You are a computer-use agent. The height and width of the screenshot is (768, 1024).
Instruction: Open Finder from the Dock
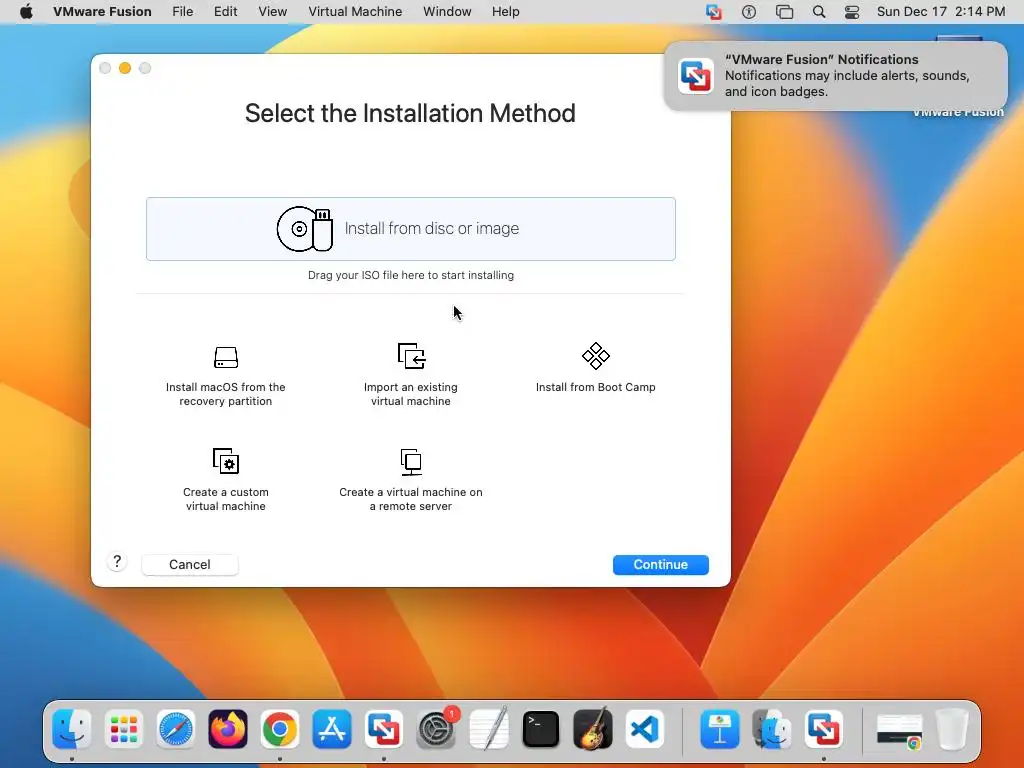[72, 729]
